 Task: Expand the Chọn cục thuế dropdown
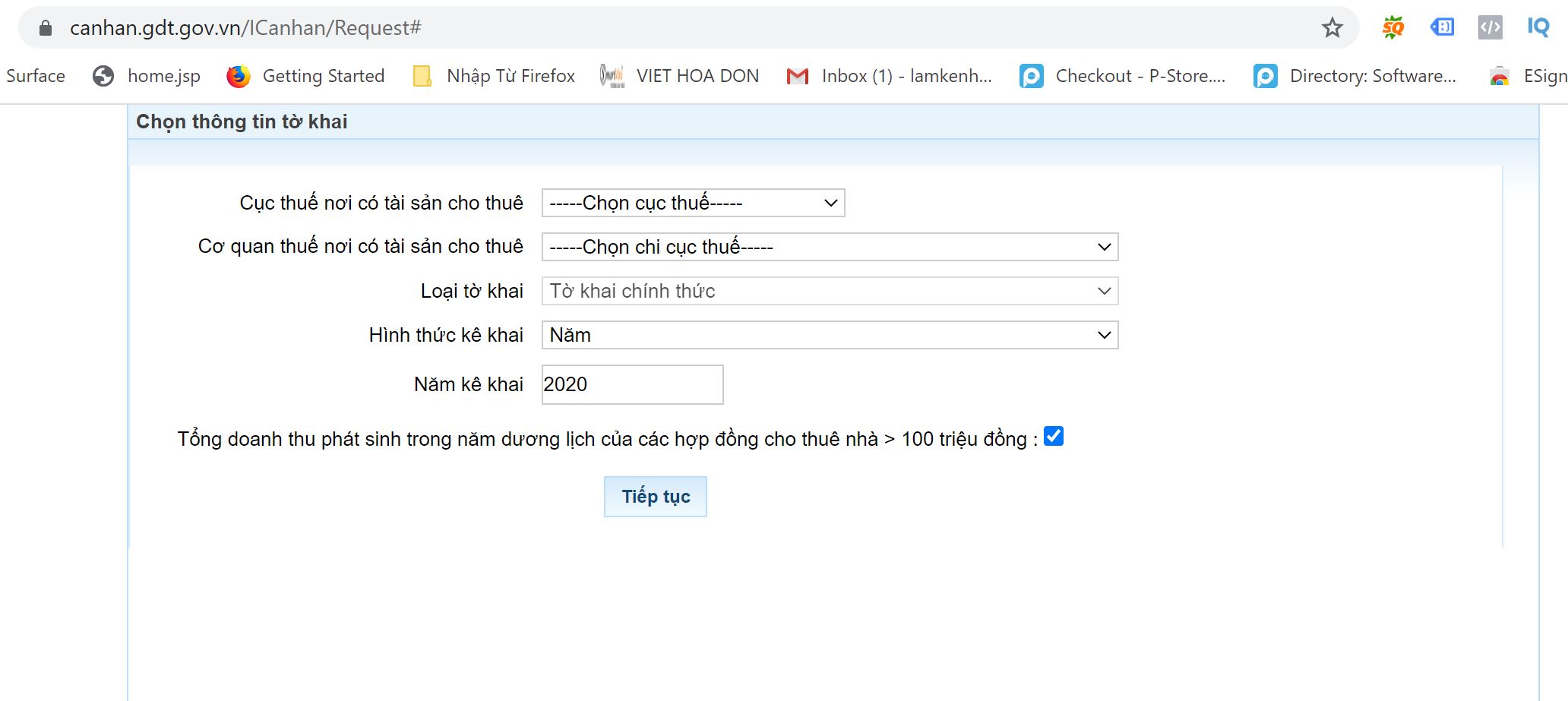[x=693, y=203]
